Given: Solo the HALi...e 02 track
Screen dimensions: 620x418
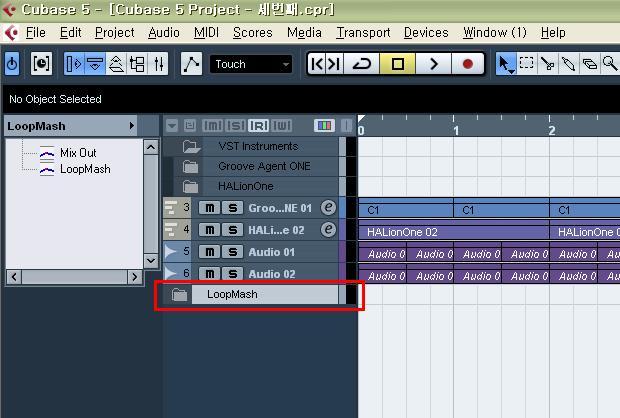Looking at the screenshot, I should pos(232,230).
